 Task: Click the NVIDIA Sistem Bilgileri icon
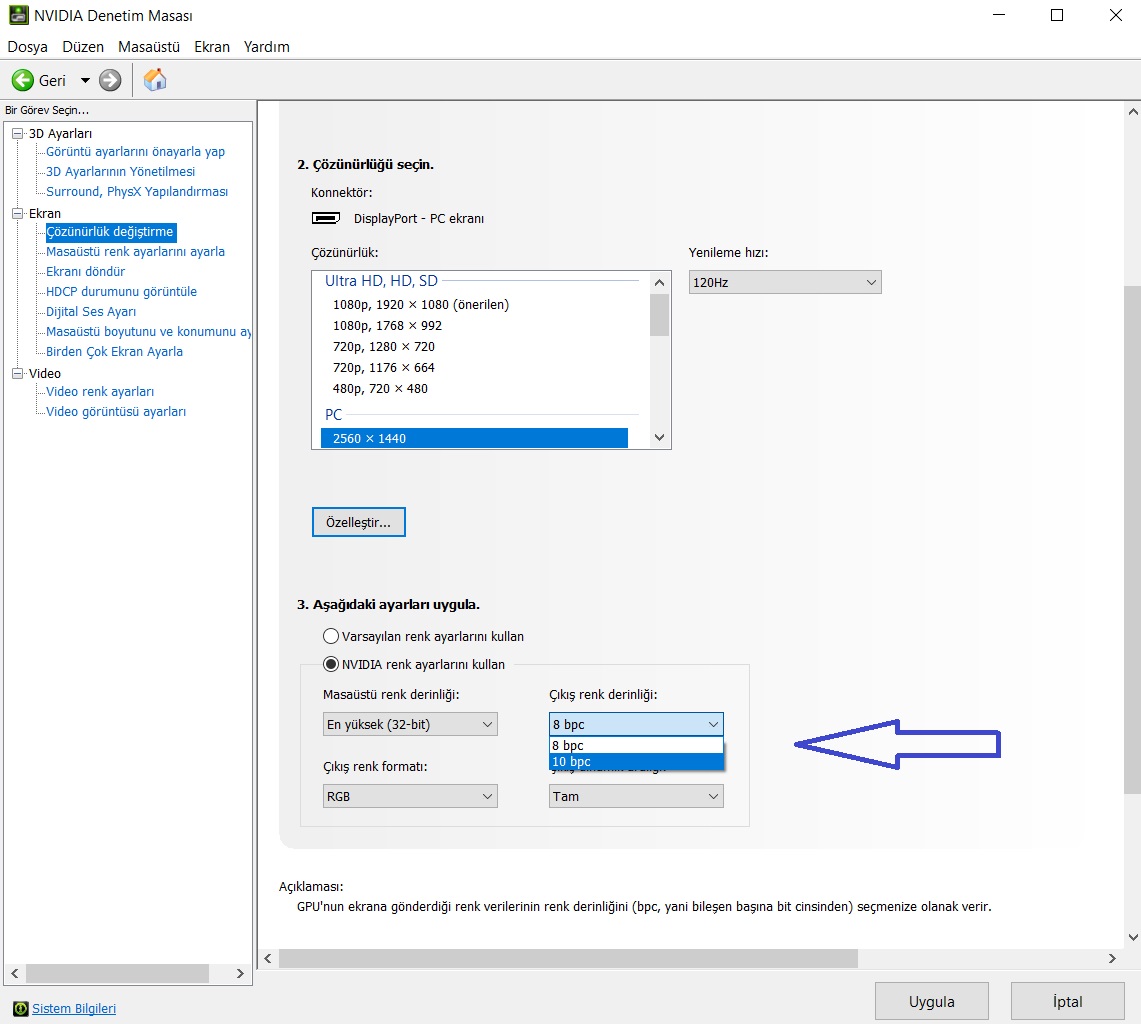pyautogui.click(x=20, y=1008)
